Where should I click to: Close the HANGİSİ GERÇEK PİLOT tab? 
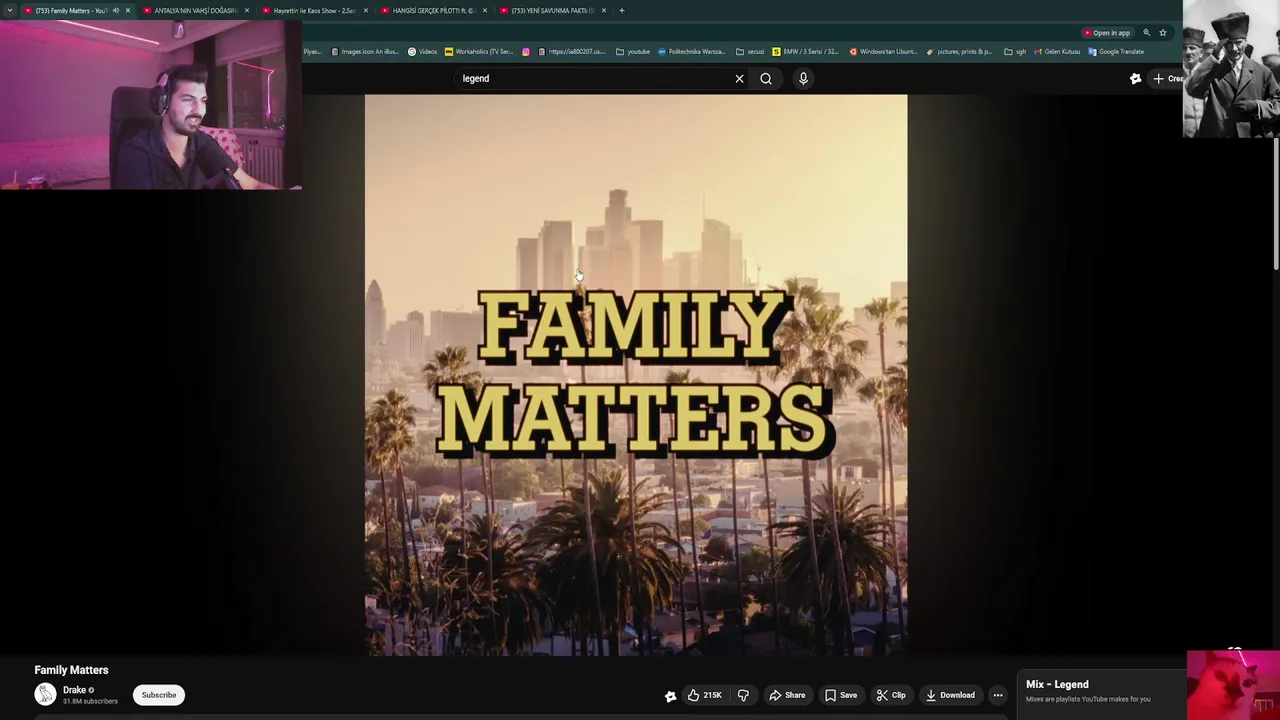tap(485, 10)
